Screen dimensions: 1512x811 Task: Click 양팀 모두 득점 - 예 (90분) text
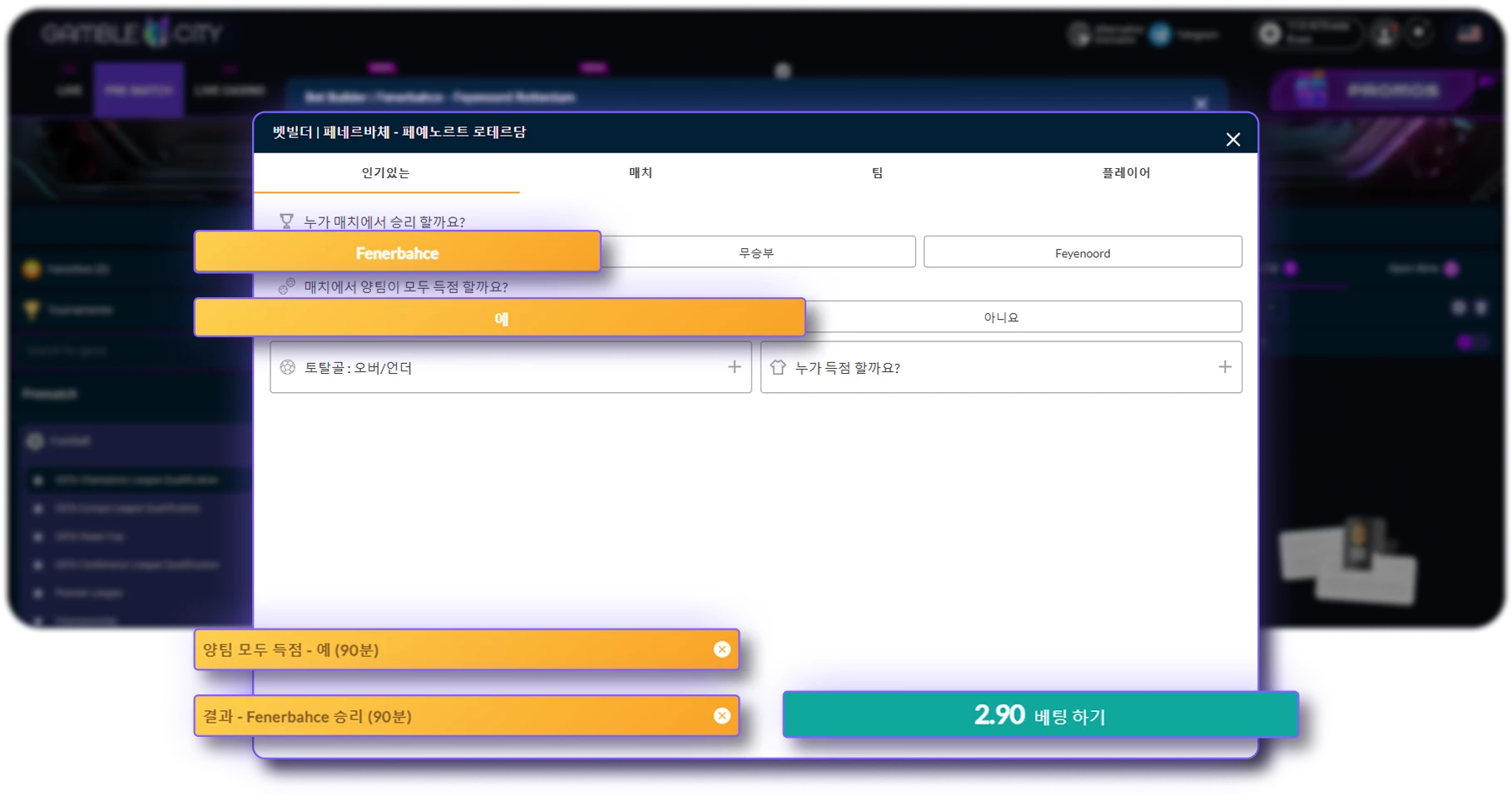click(290, 649)
